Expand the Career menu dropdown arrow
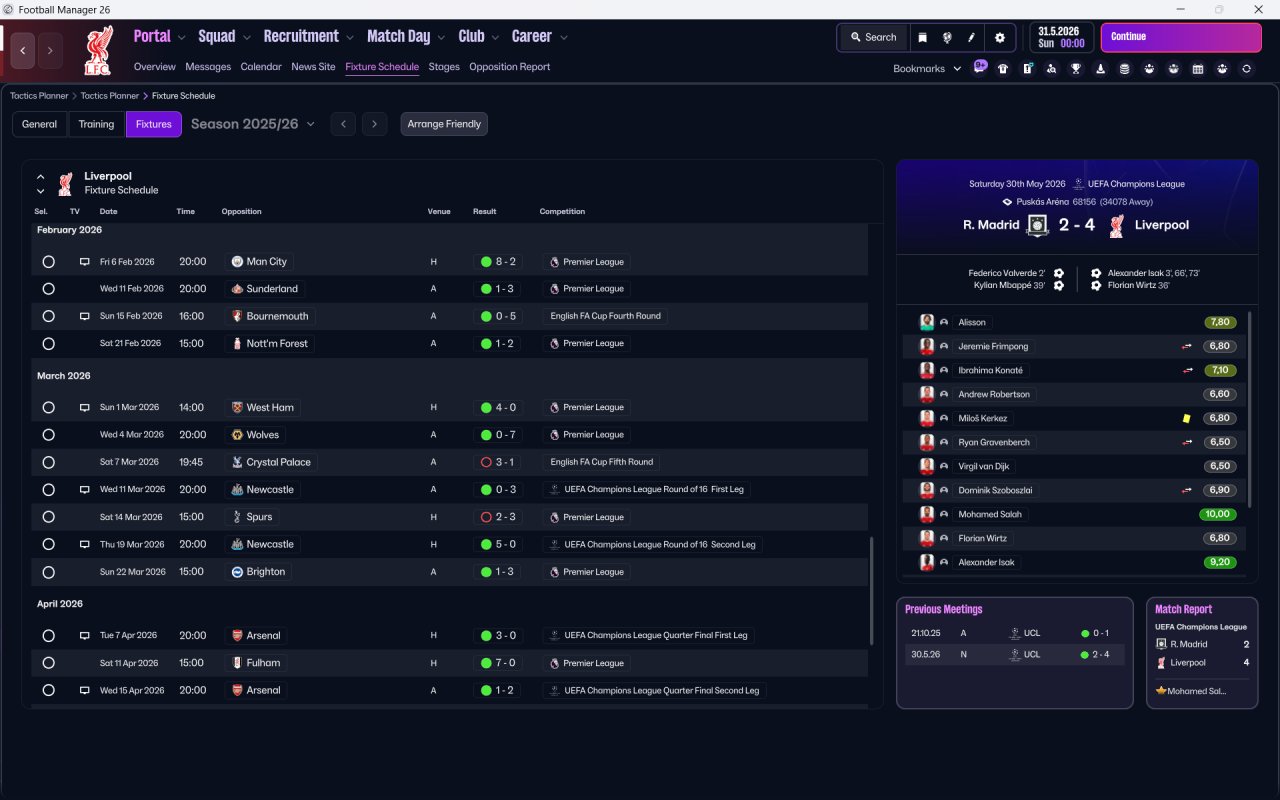Viewport: 1280px width, 800px height. point(563,38)
